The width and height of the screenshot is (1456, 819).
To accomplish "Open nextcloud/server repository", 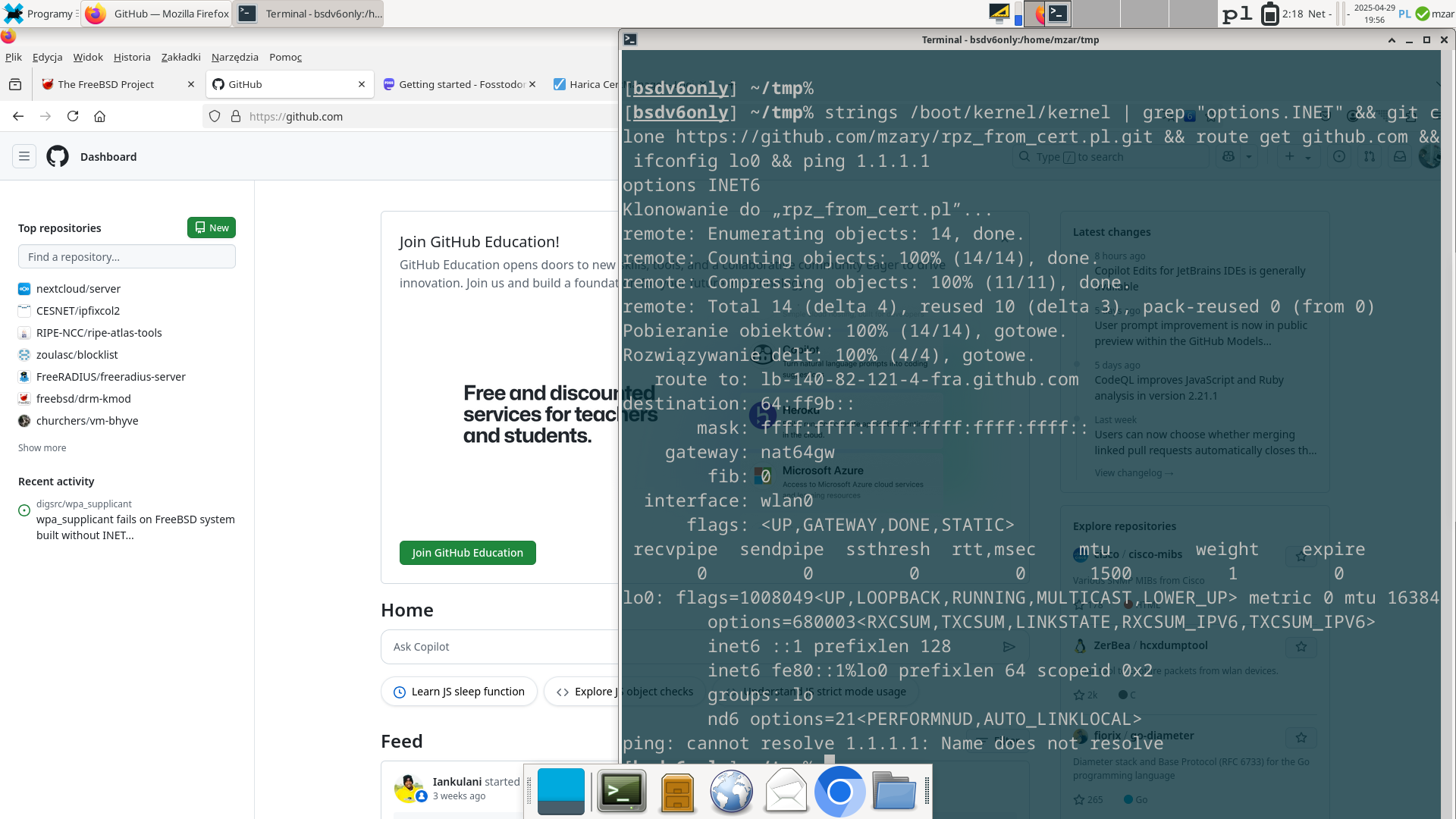I will (78, 289).
